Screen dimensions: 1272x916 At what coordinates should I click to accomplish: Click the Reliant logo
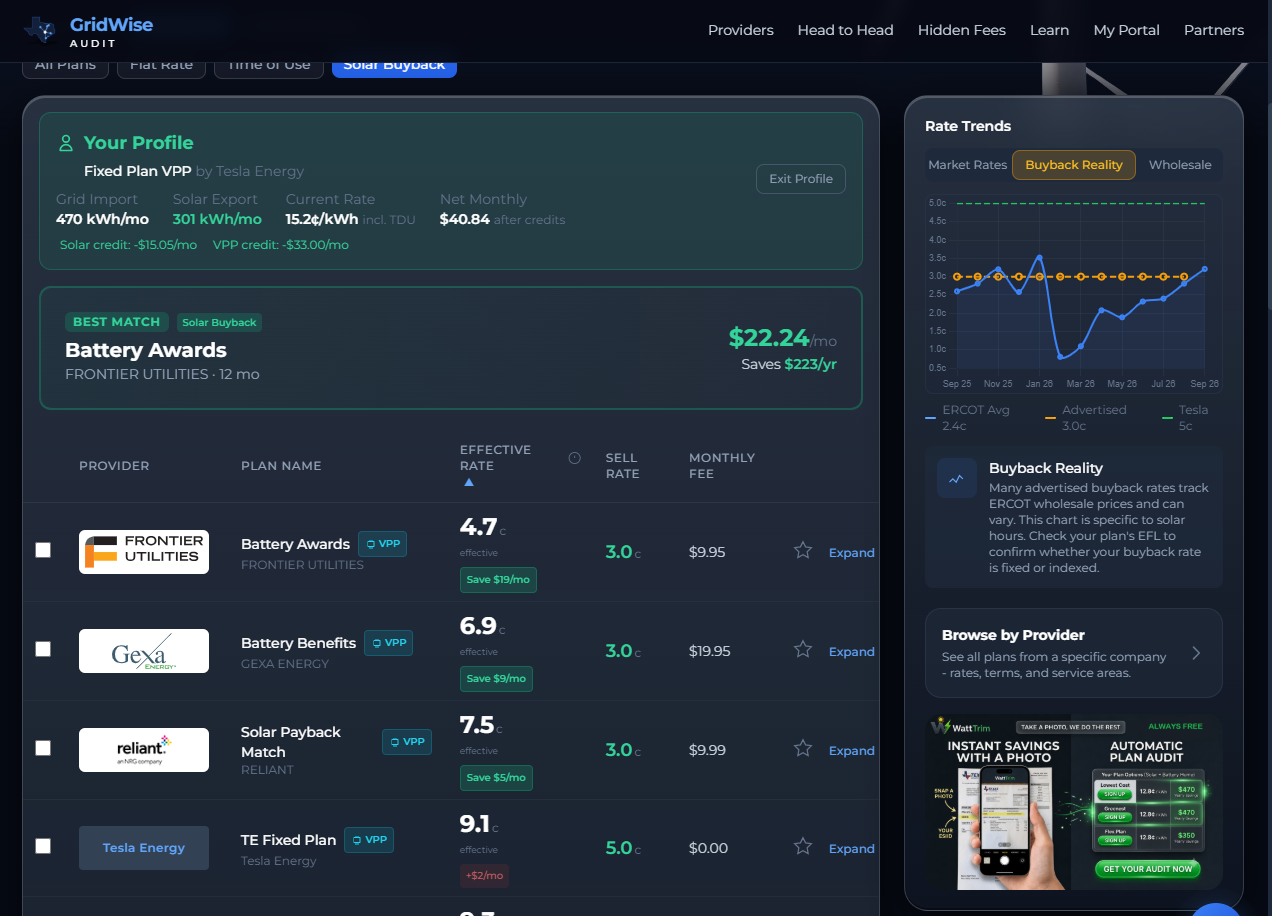click(144, 750)
